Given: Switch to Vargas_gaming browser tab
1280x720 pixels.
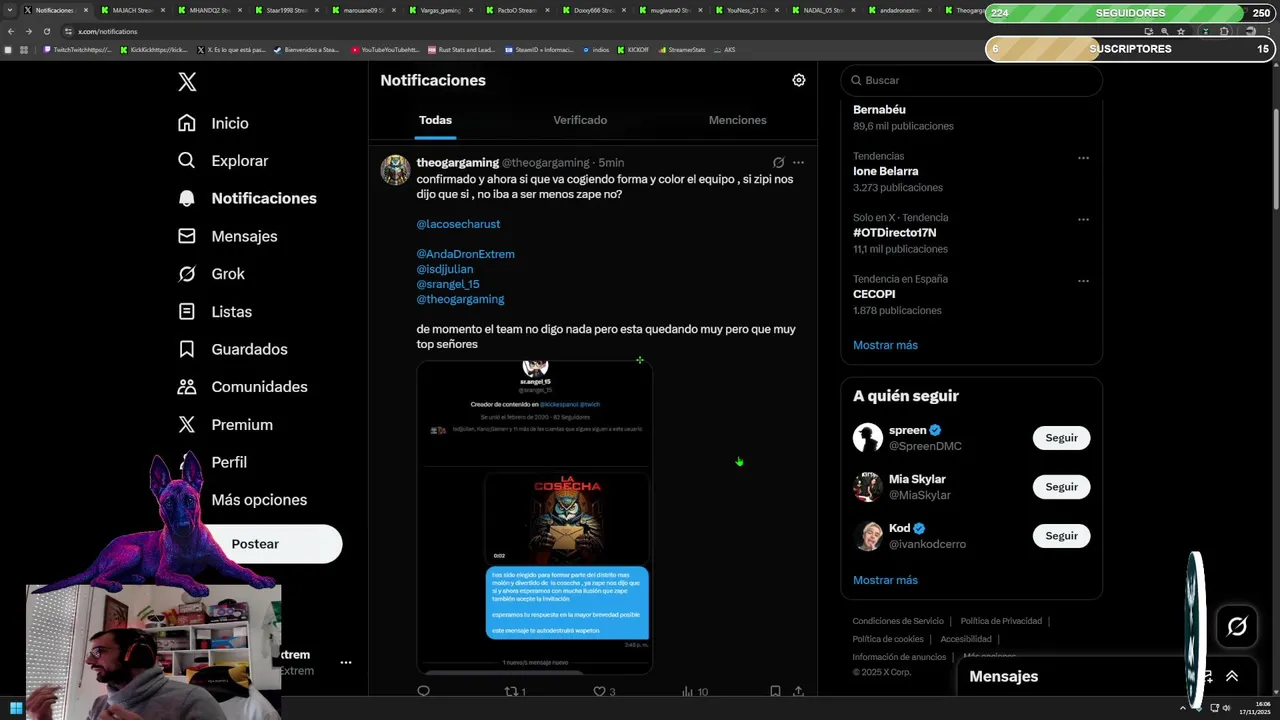Looking at the screenshot, I should tap(440, 10).
